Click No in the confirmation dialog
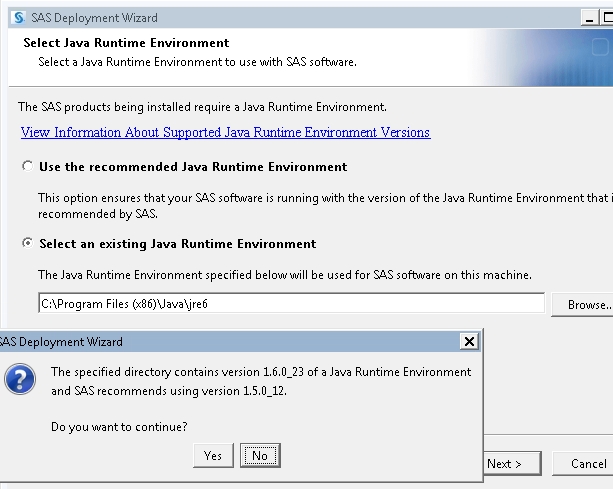The width and height of the screenshot is (613, 489). [x=260, y=455]
